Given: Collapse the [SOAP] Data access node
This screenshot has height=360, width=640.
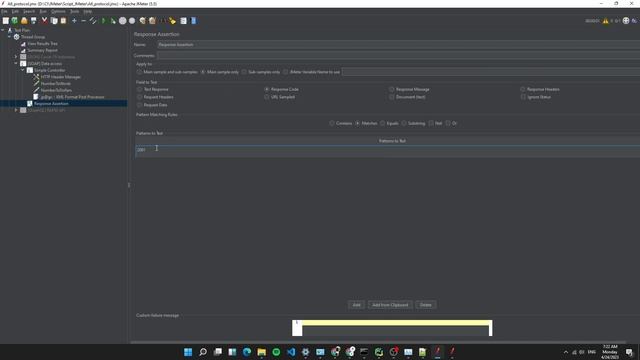Looking at the screenshot, I should pyautogui.click(x=16, y=63).
